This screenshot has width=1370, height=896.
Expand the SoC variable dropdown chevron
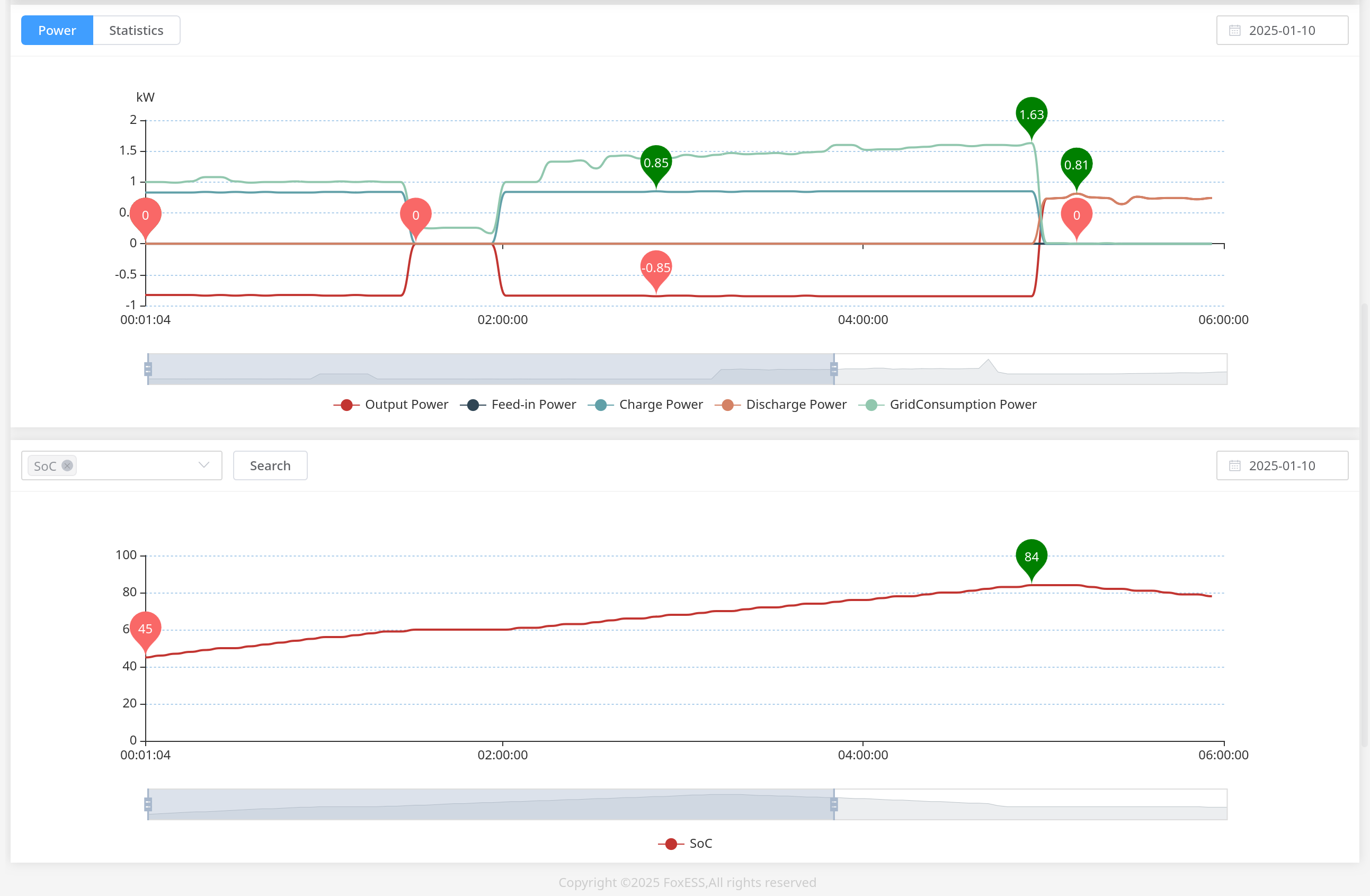coord(203,465)
